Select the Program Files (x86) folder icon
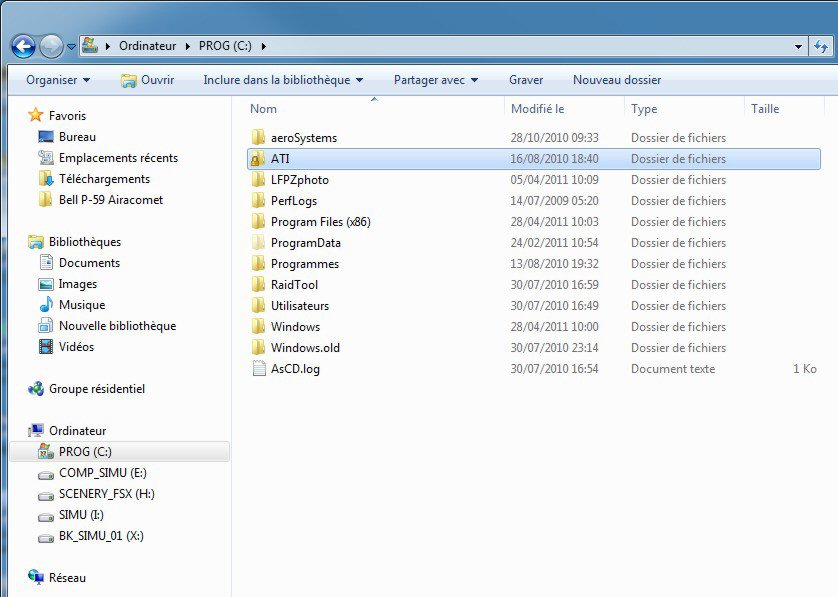The width and height of the screenshot is (838, 597). pyautogui.click(x=258, y=221)
